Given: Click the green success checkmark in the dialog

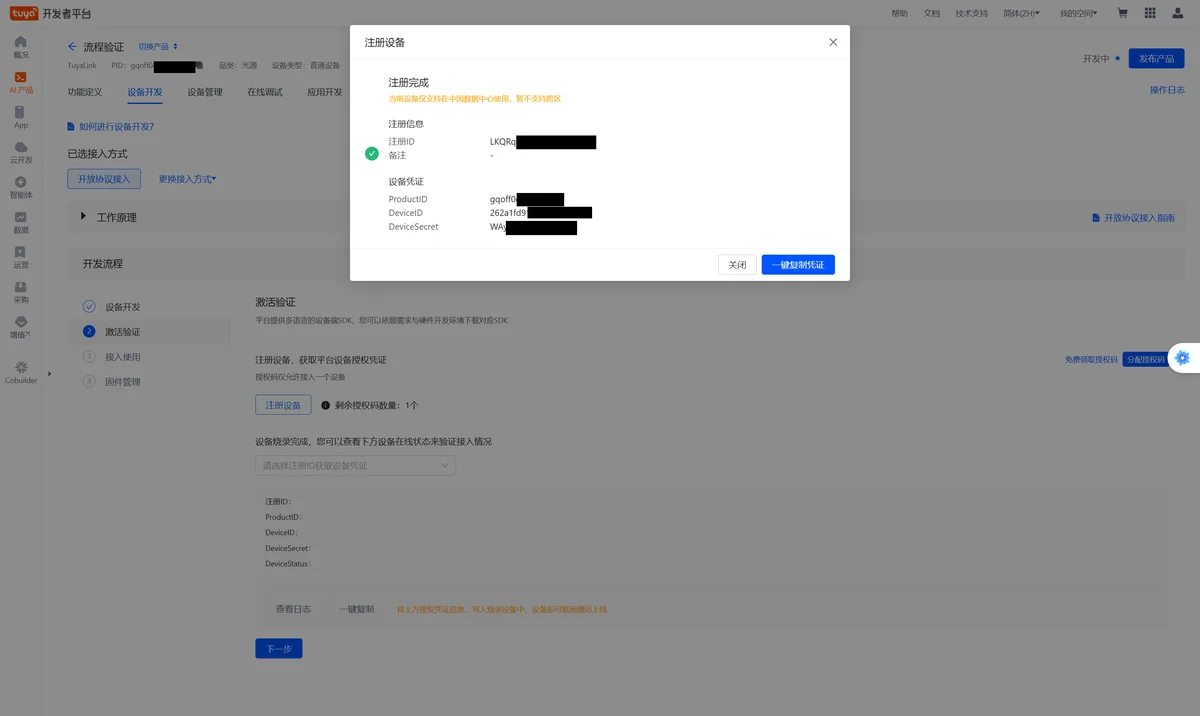Looking at the screenshot, I should 372,154.
